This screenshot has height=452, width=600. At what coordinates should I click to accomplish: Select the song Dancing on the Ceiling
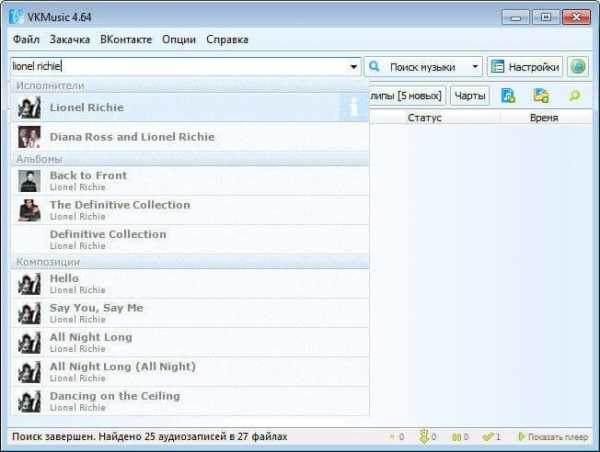pos(190,401)
